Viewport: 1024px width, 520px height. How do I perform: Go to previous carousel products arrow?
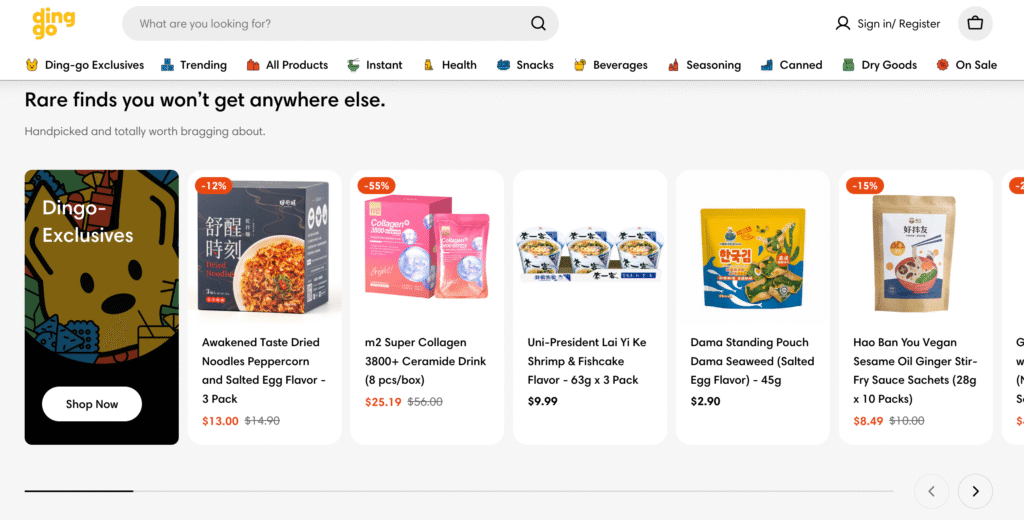pos(931,491)
